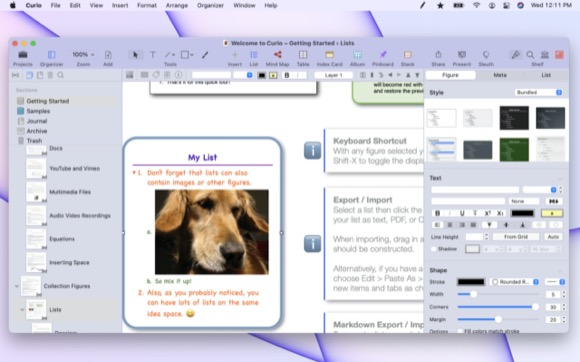The width and height of the screenshot is (580, 362).
Task: Open the Rounded R... shape dropdown
Action: pyautogui.click(x=515, y=282)
